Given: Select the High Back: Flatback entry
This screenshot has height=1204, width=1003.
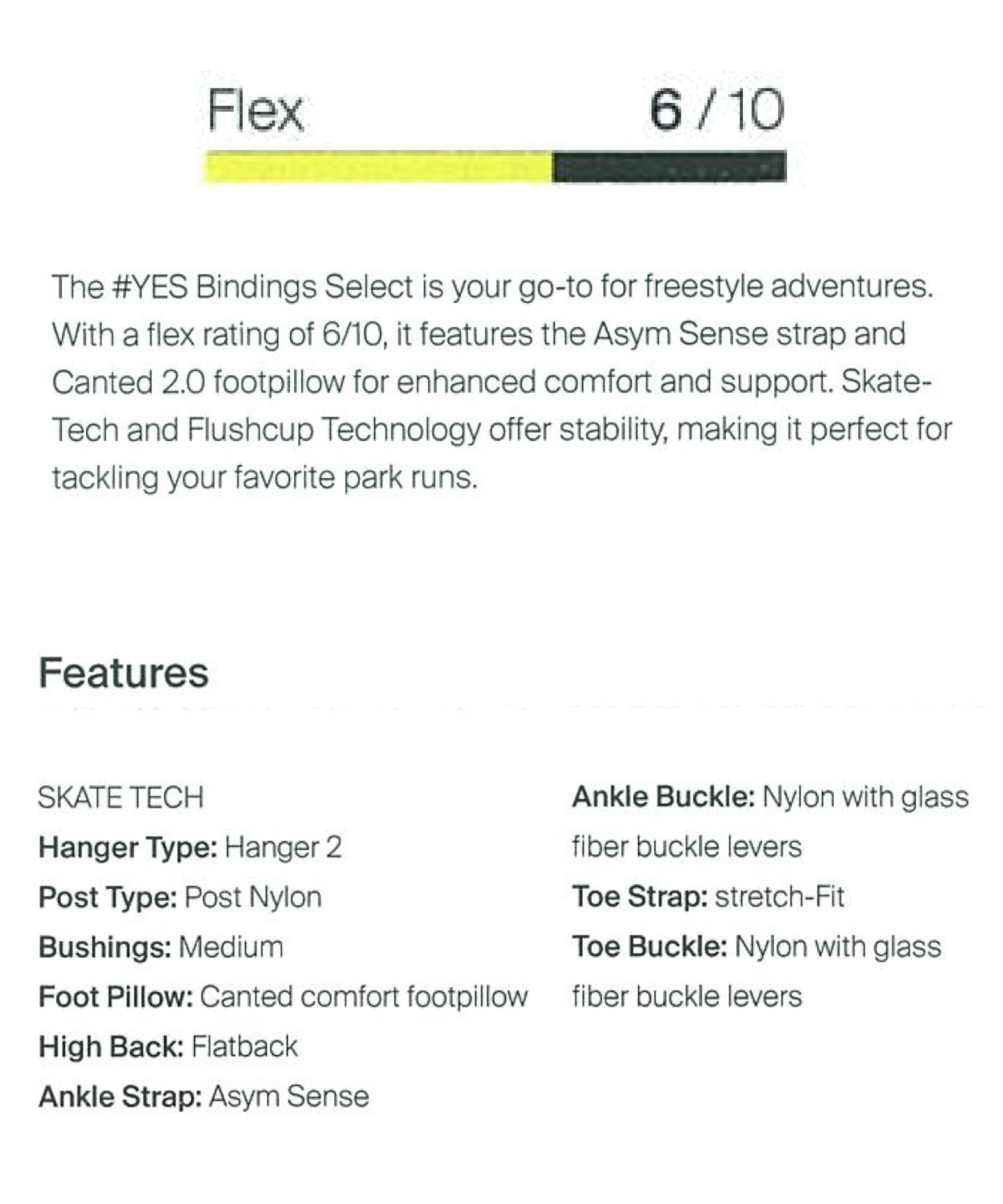Looking at the screenshot, I should pyautogui.click(x=169, y=1047).
